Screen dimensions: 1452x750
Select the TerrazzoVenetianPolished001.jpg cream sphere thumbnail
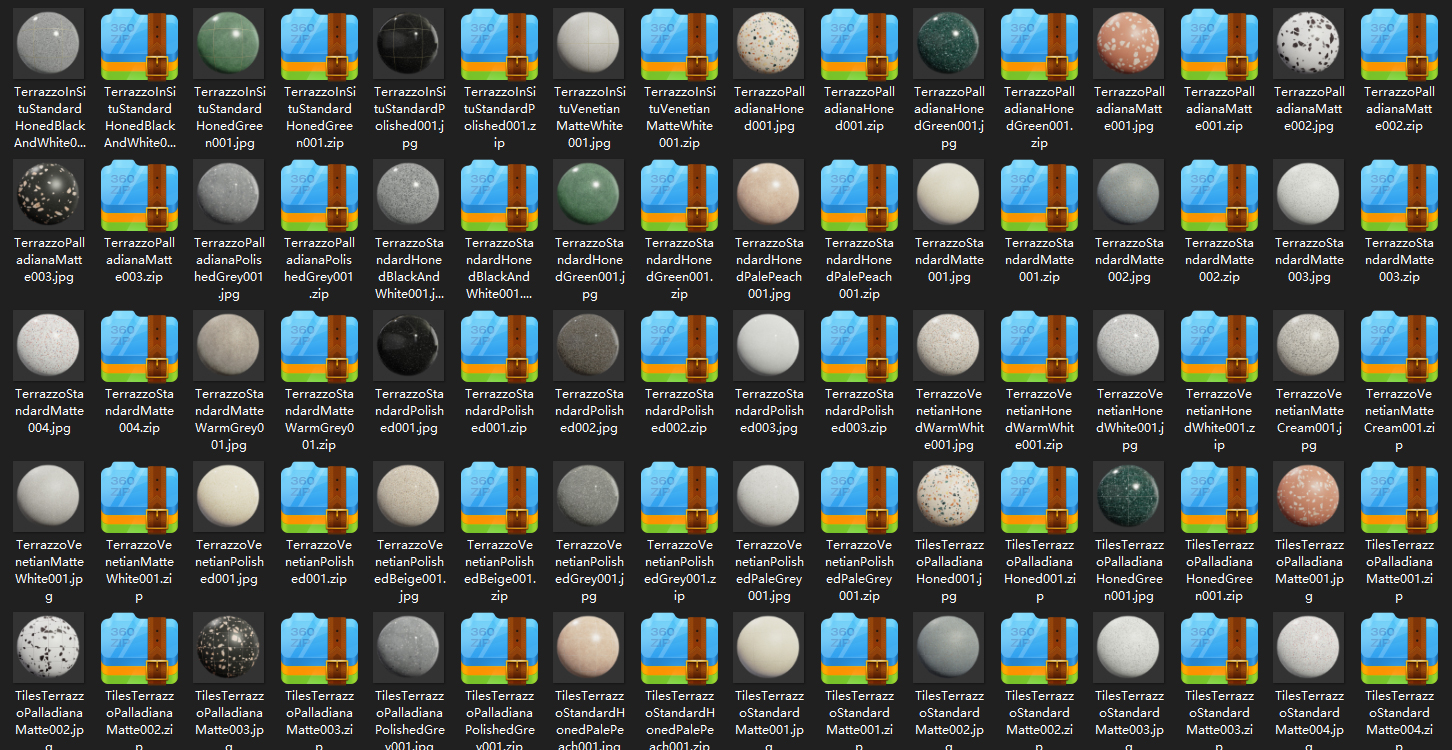(230, 497)
